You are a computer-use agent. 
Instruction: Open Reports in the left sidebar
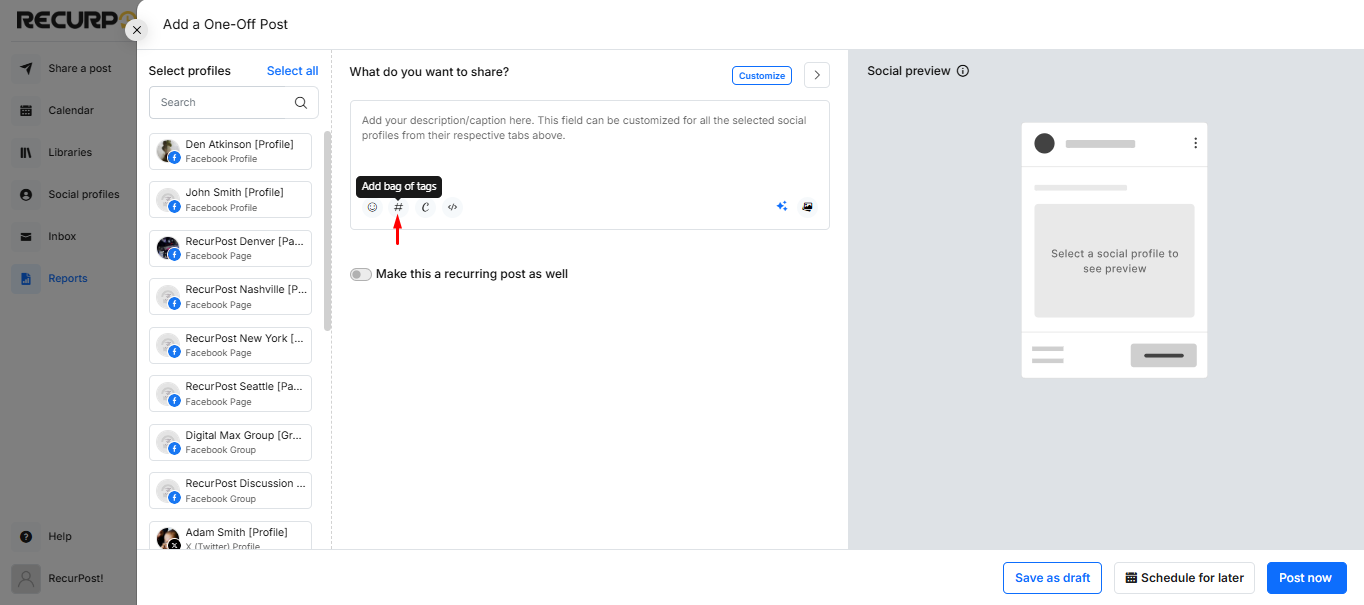[x=68, y=278]
